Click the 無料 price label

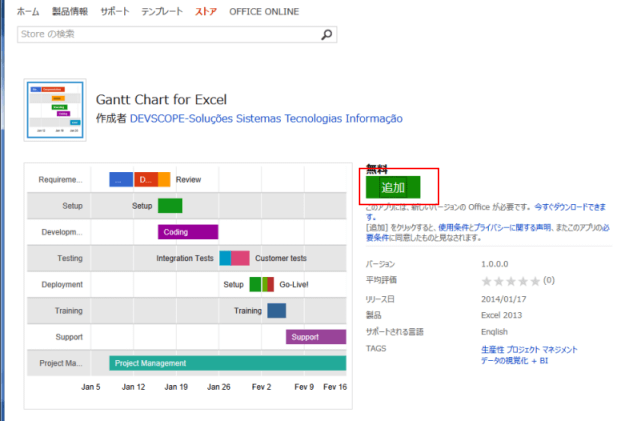coord(377,169)
